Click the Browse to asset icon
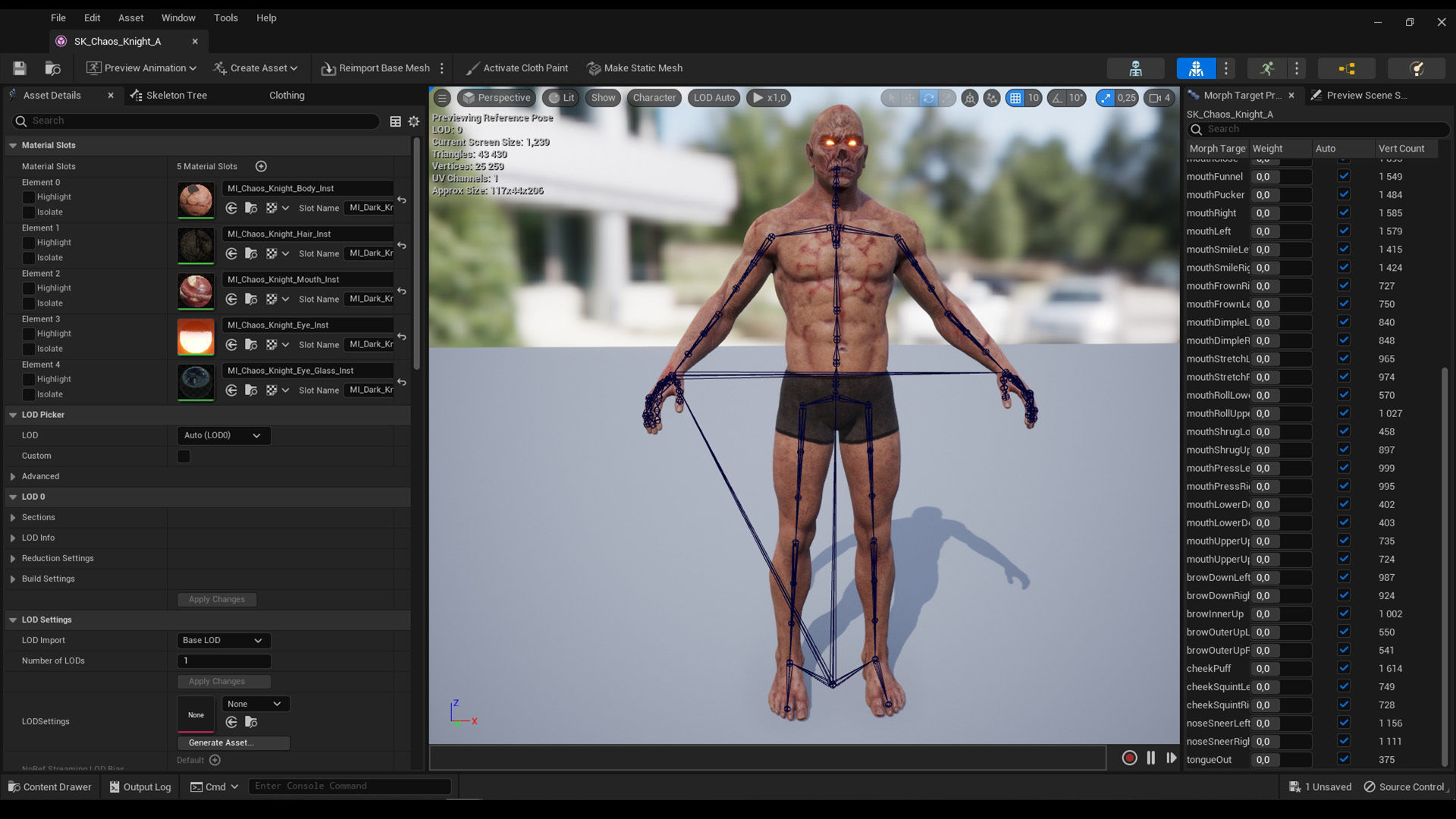The image size is (1456, 819). click(x=52, y=68)
